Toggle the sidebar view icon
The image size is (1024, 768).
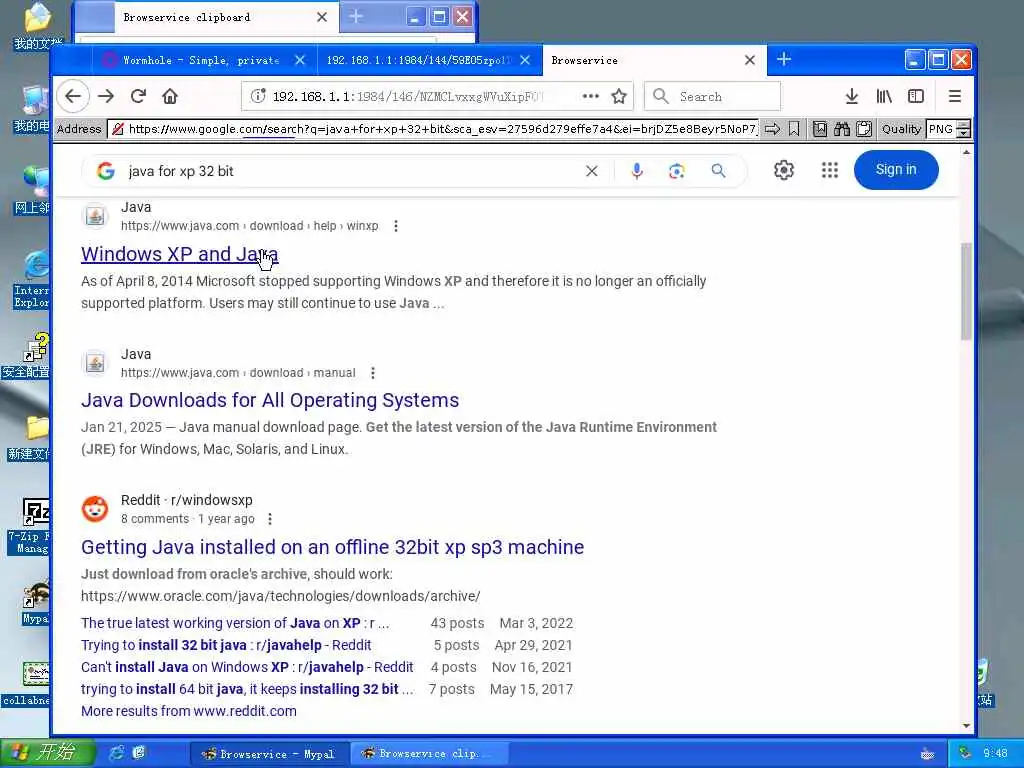pyautogui.click(x=916, y=97)
